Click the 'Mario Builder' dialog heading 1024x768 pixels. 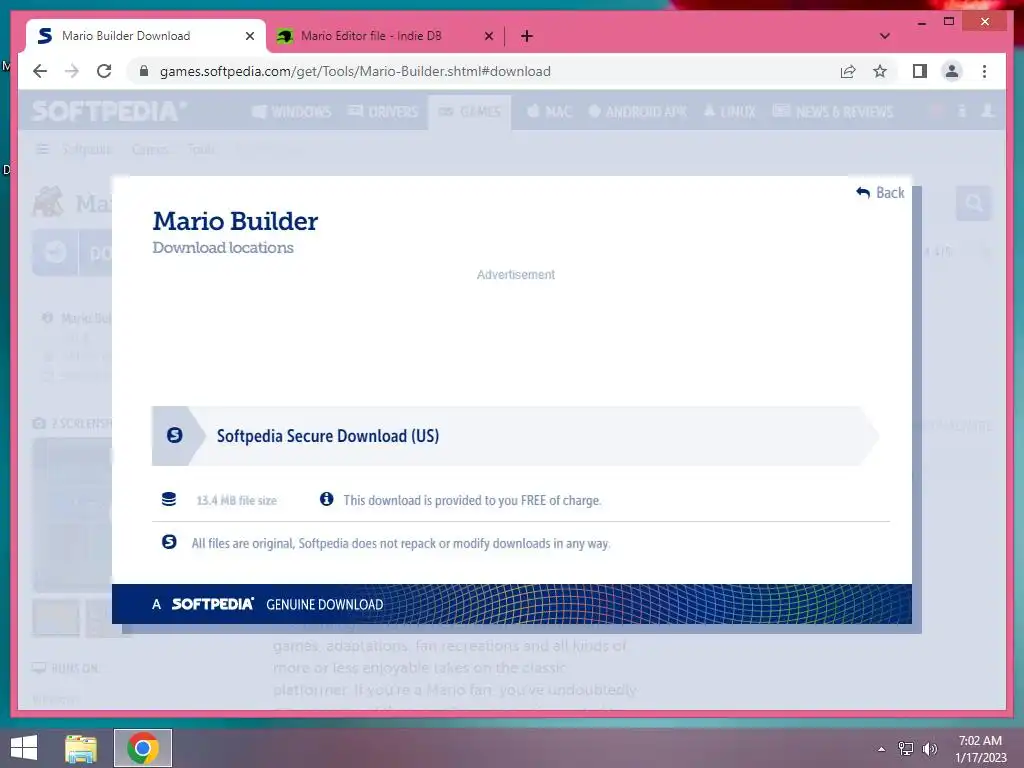coord(235,221)
